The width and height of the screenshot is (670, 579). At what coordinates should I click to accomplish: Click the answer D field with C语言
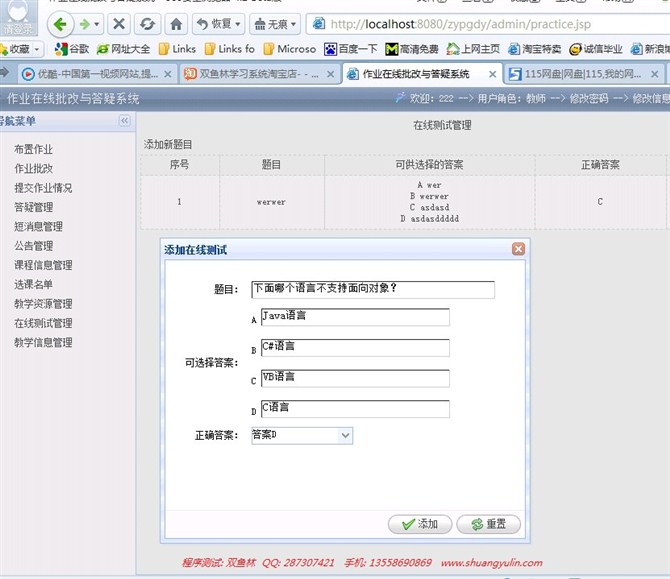coord(355,409)
